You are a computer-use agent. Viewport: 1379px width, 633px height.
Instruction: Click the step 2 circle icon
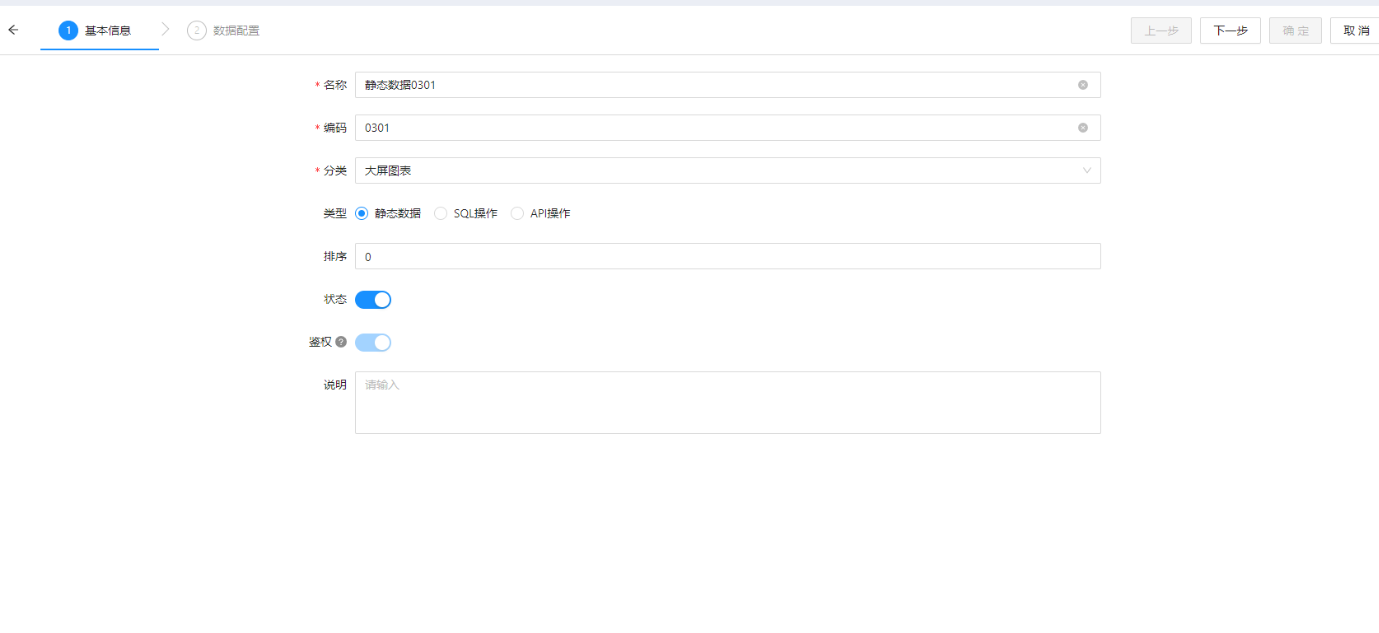[196, 30]
